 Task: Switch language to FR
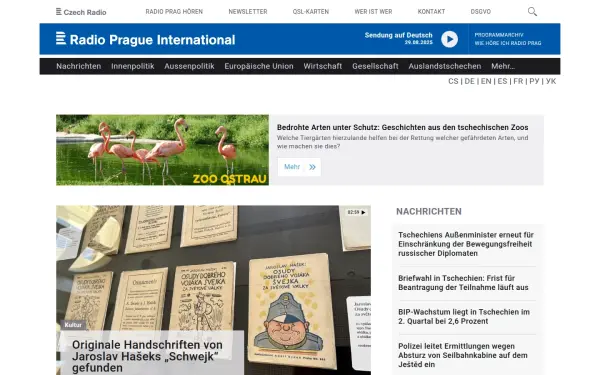(x=518, y=81)
